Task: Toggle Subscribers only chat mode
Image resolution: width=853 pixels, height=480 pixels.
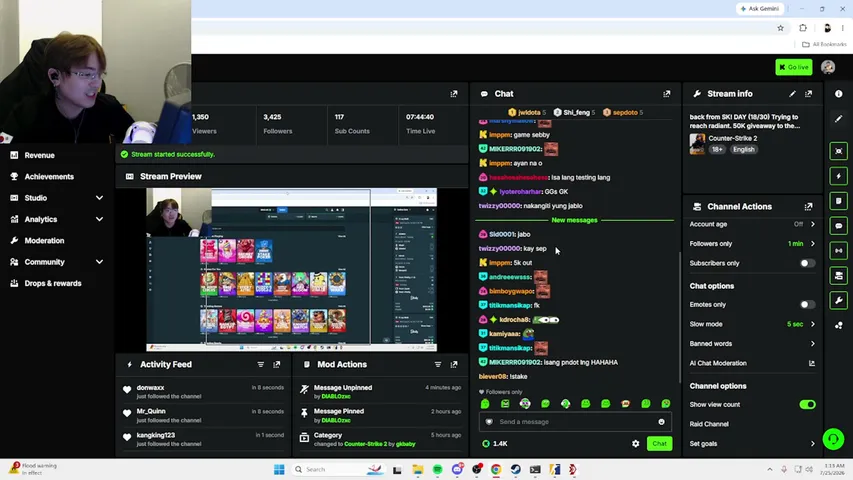Action: coord(807,263)
